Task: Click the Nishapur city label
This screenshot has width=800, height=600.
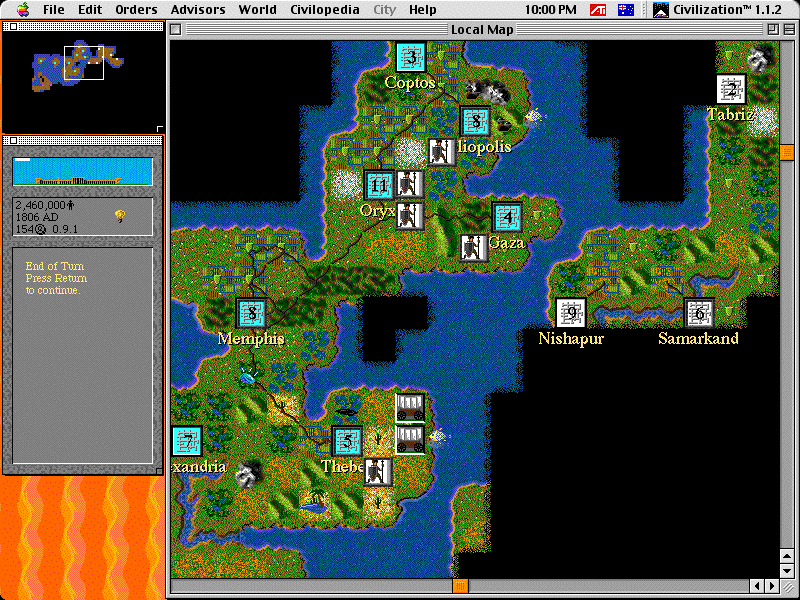Action: pos(571,338)
